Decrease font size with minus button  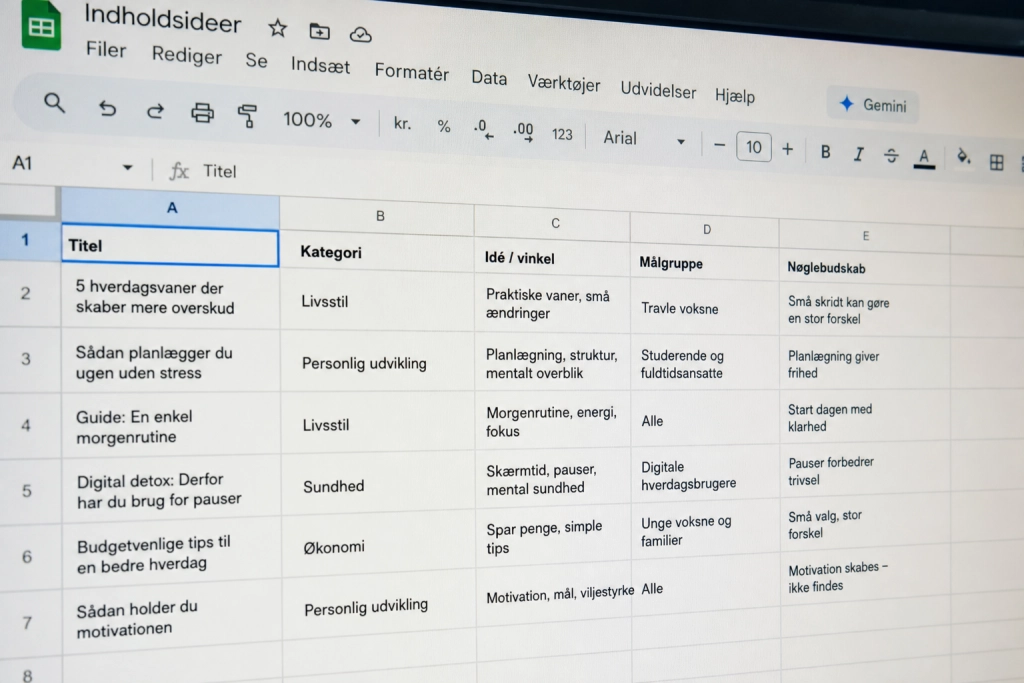[719, 145]
